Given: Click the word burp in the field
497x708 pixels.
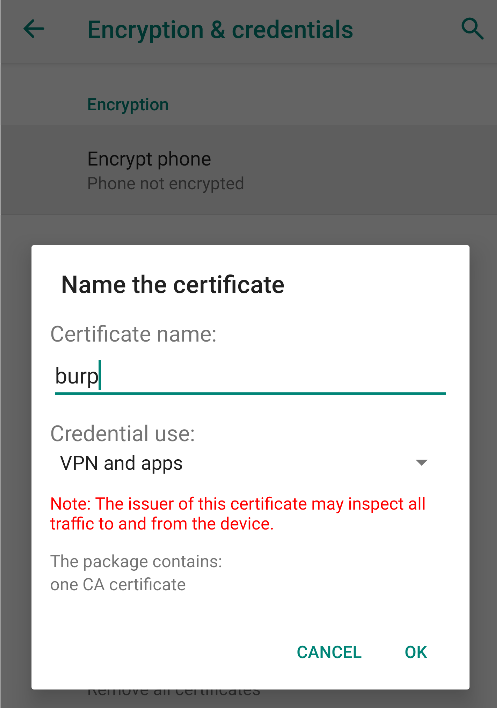Looking at the screenshot, I should pyautogui.click(x=77, y=377).
